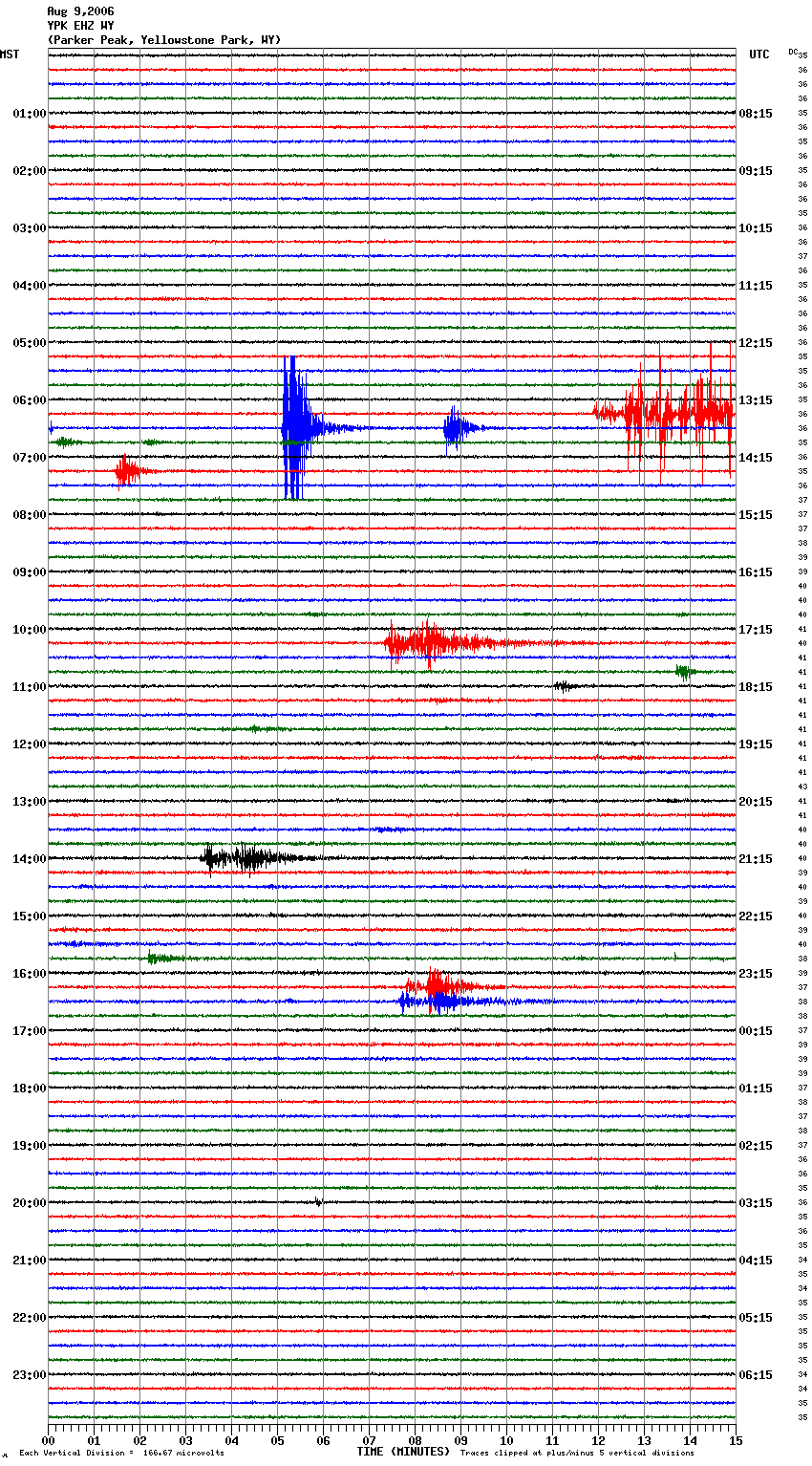Select the 03:00 MST time label
The width and height of the screenshot is (812, 1466).
click(30, 228)
